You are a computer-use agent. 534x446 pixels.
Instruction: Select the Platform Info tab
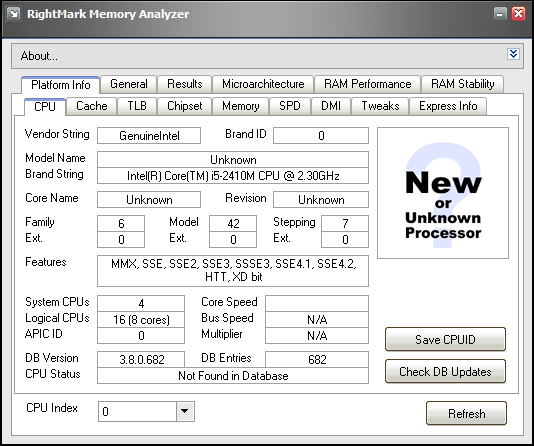coord(61,85)
